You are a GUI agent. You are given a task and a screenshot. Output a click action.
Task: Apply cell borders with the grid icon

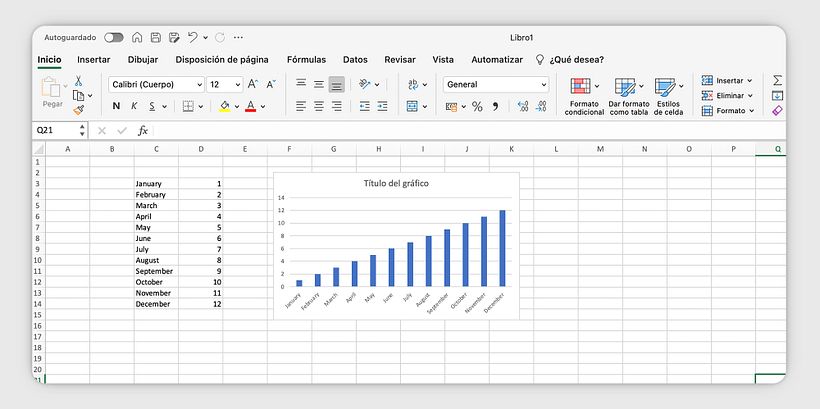click(188, 106)
